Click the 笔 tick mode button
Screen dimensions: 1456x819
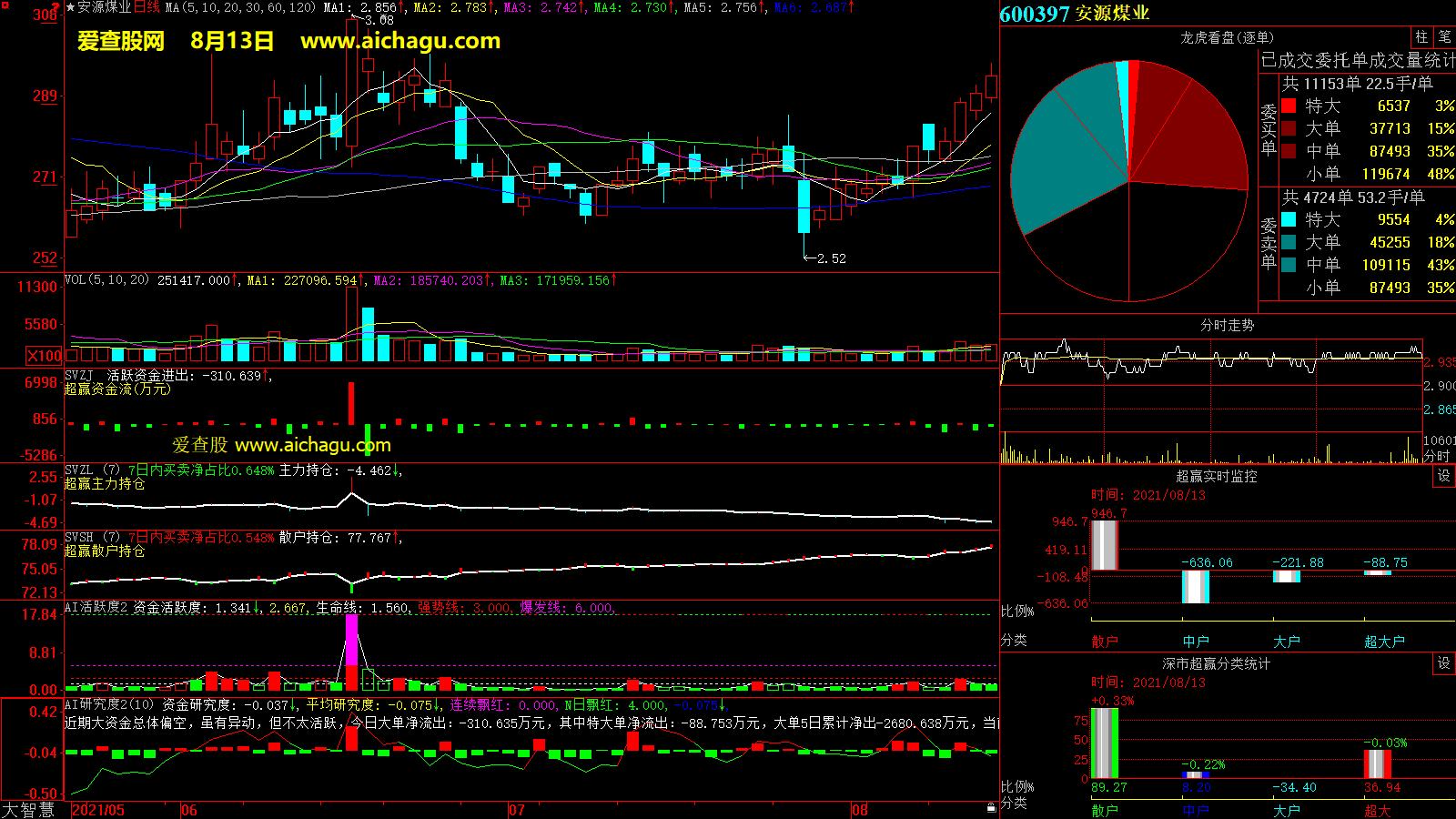(x=1445, y=37)
